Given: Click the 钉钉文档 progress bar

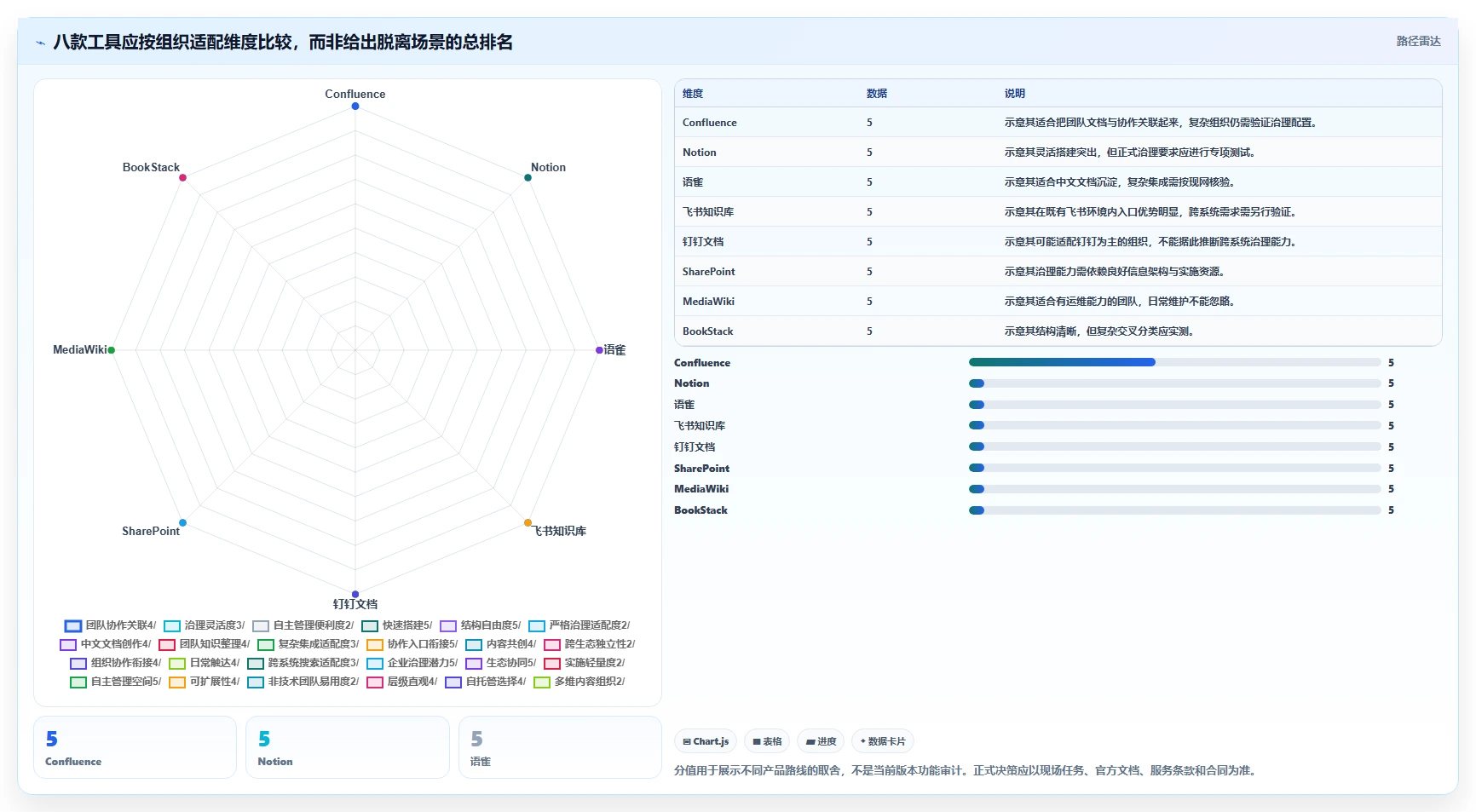Looking at the screenshot, I should coord(1174,446).
